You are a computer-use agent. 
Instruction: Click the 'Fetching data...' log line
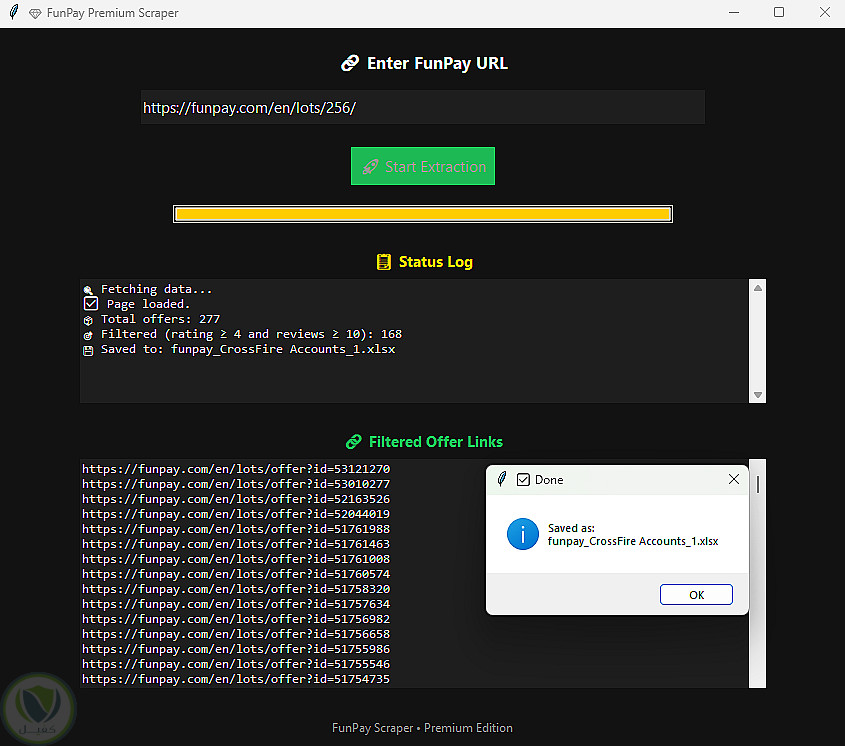(x=156, y=289)
